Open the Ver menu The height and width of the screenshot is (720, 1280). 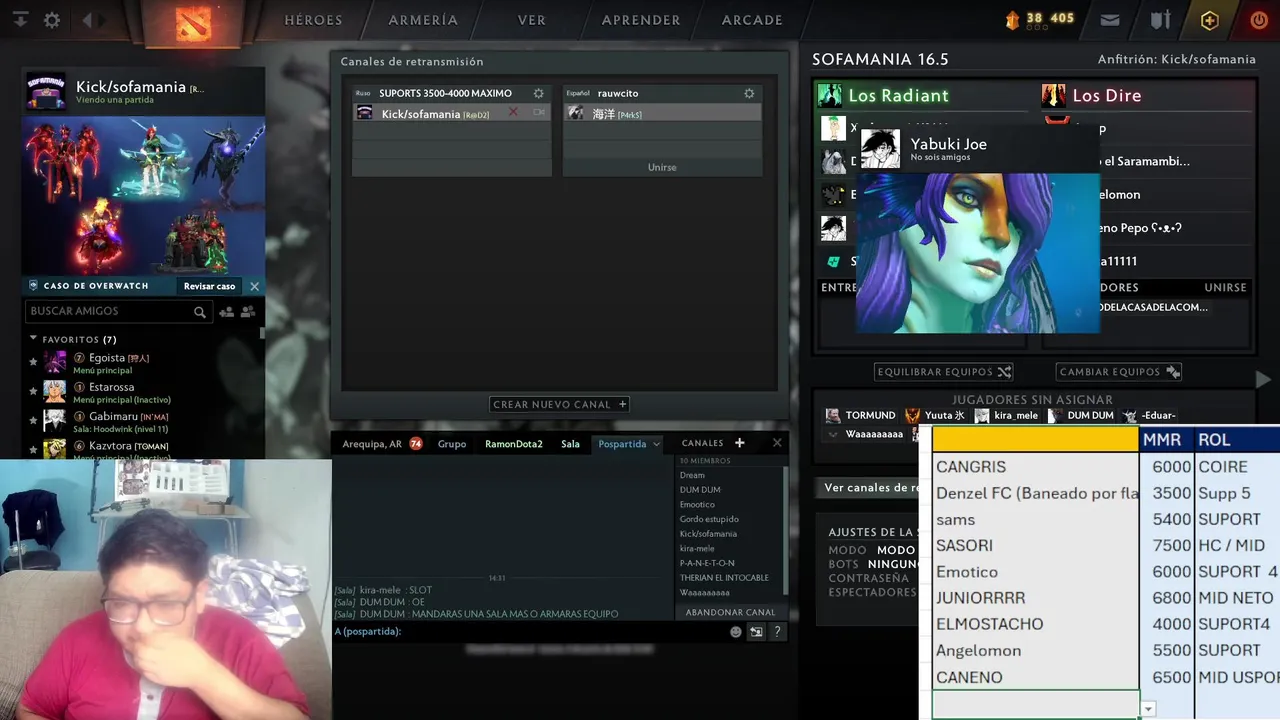point(531,20)
